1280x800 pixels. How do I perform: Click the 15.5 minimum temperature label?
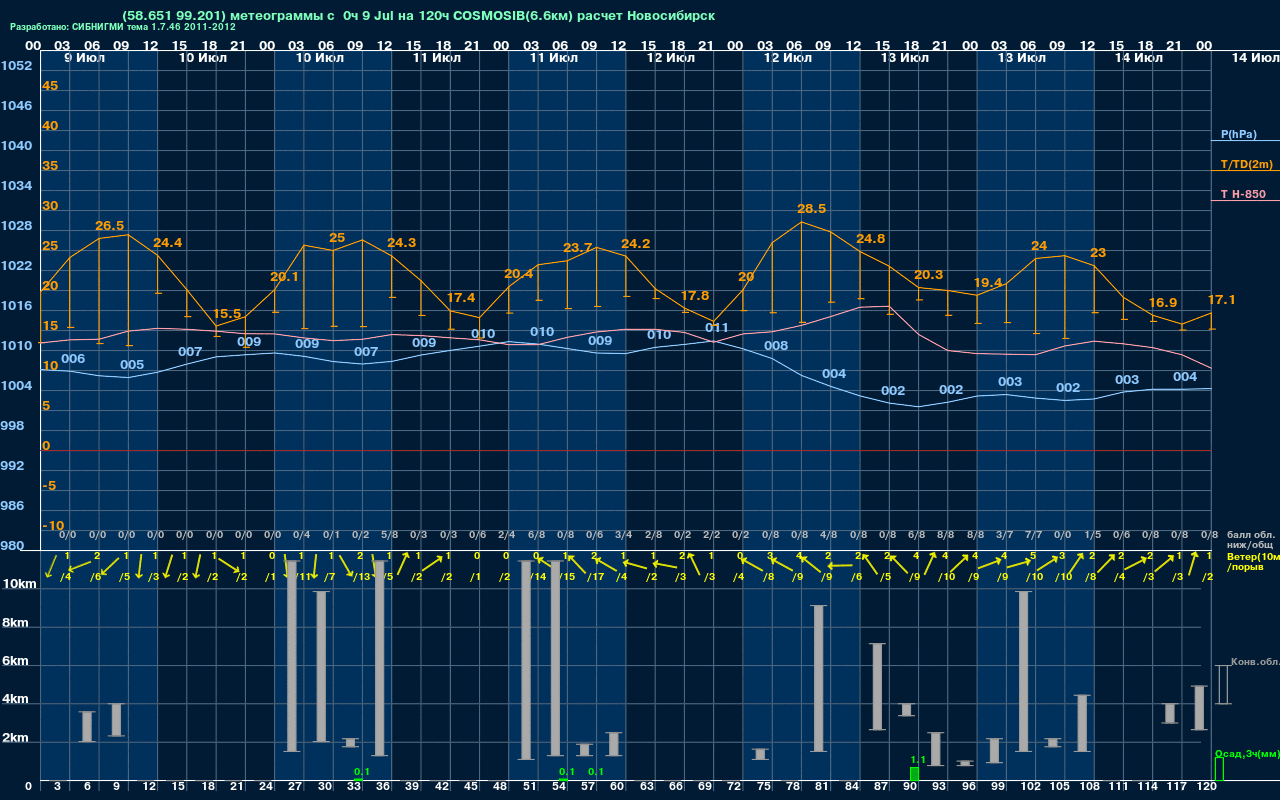tap(227, 314)
